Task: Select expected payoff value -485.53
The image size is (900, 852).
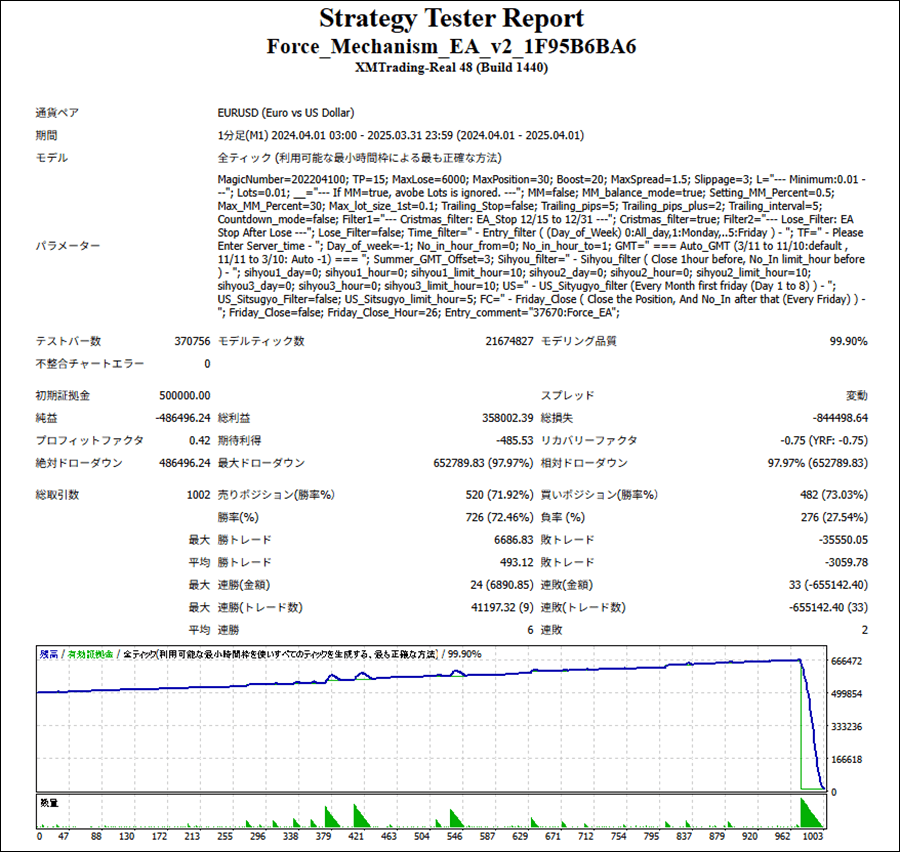Action: (515, 440)
